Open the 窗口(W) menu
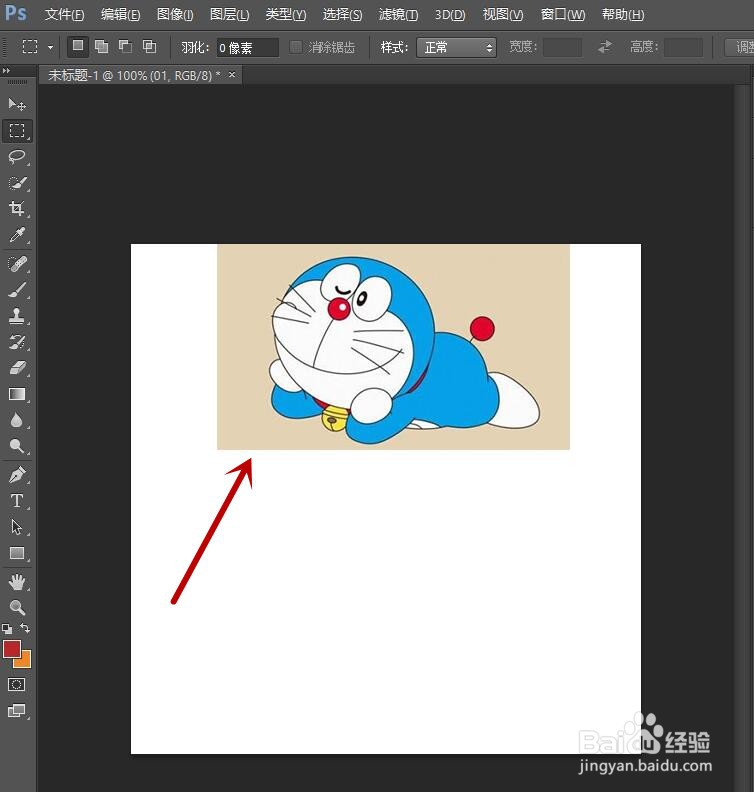The width and height of the screenshot is (754, 792). [563, 14]
